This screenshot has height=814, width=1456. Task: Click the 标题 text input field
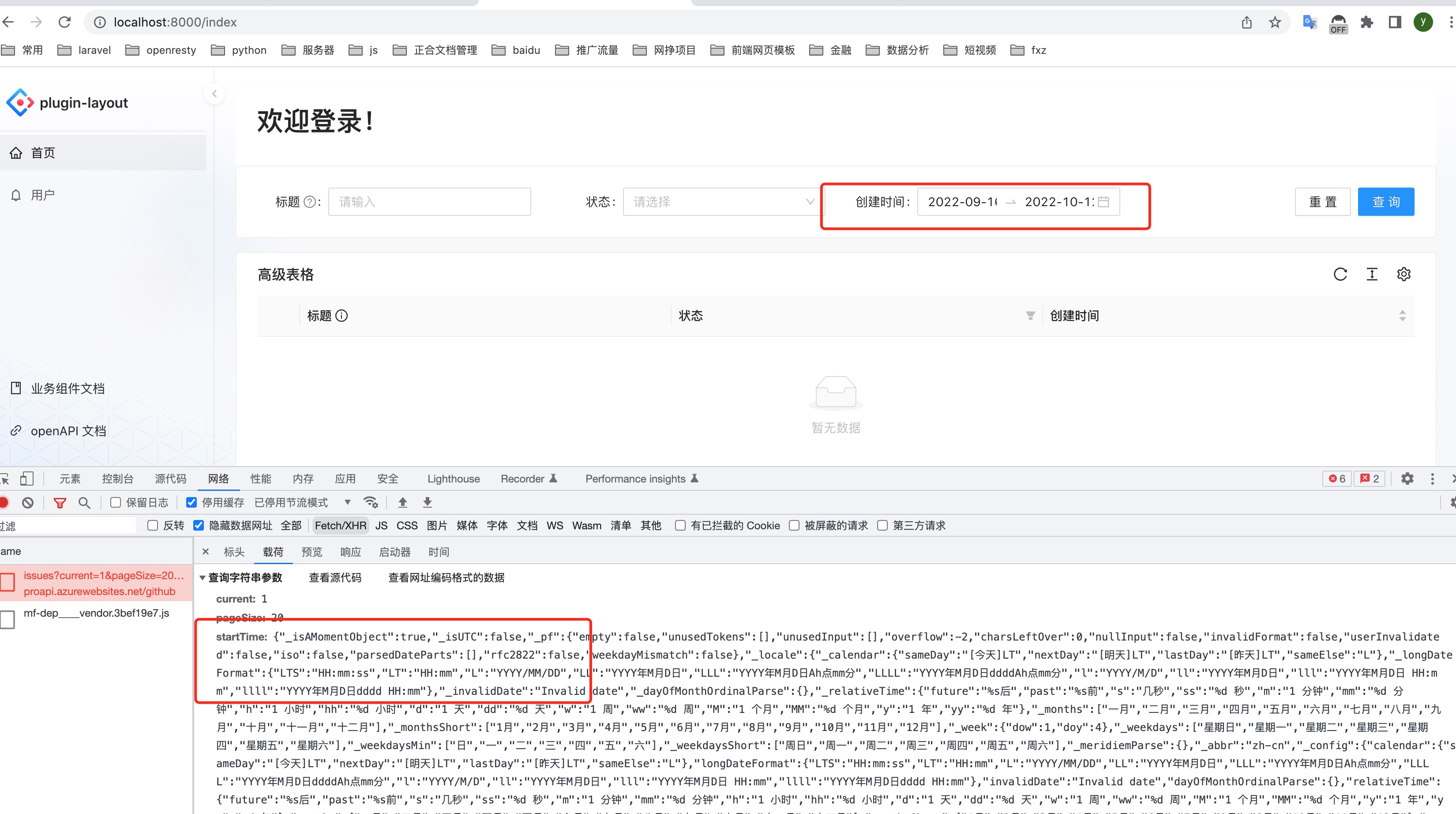click(429, 202)
